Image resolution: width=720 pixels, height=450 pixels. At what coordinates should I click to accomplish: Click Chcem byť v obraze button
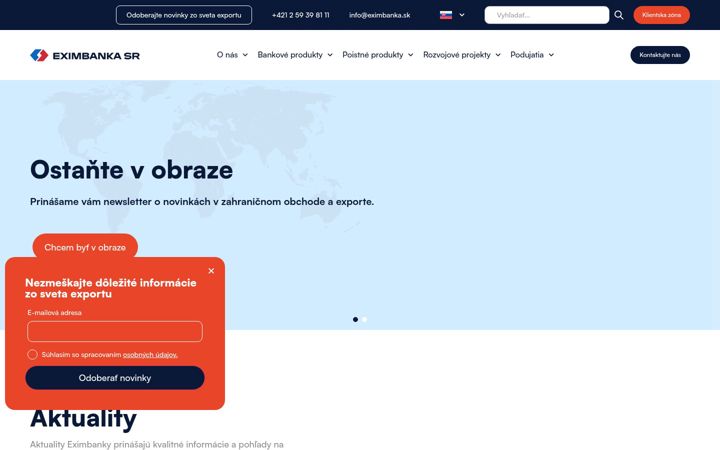[x=85, y=247]
